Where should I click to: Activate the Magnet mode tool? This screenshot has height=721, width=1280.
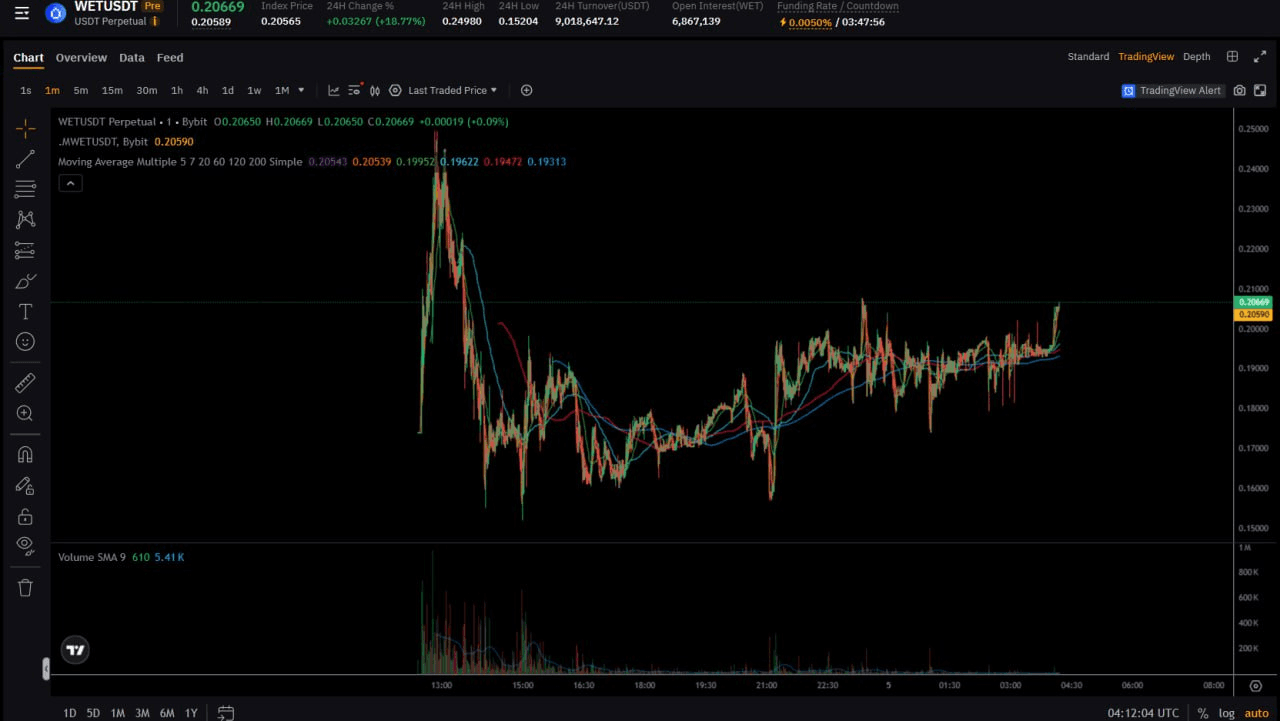(25, 454)
